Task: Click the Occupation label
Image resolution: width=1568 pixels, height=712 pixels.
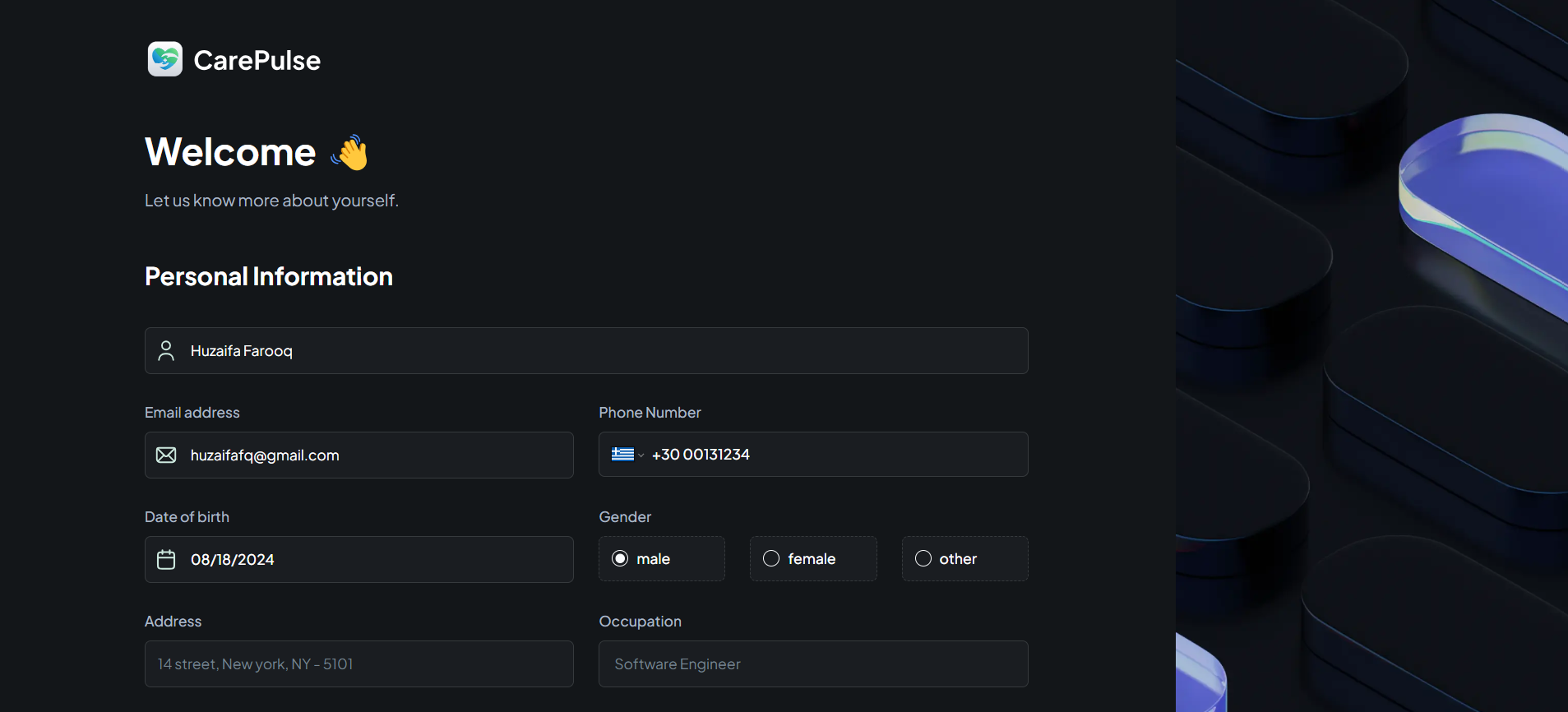Action: [641, 622]
